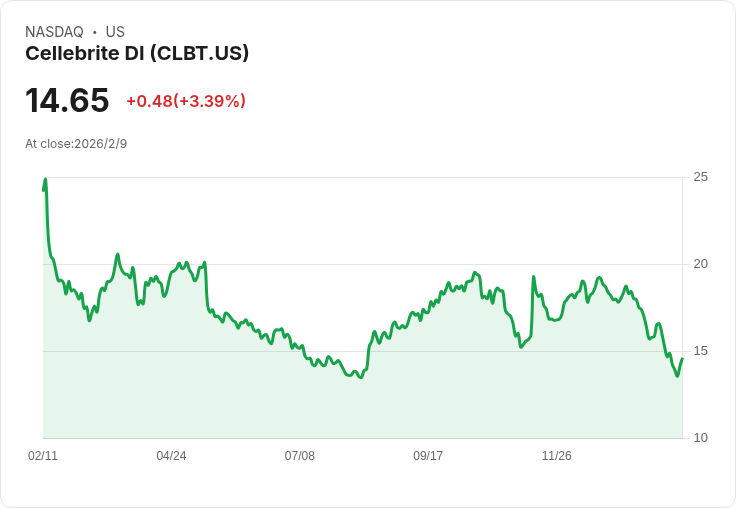The width and height of the screenshot is (736, 508).
Task: Click the 15 value on the price axis
Action: click(700, 351)
